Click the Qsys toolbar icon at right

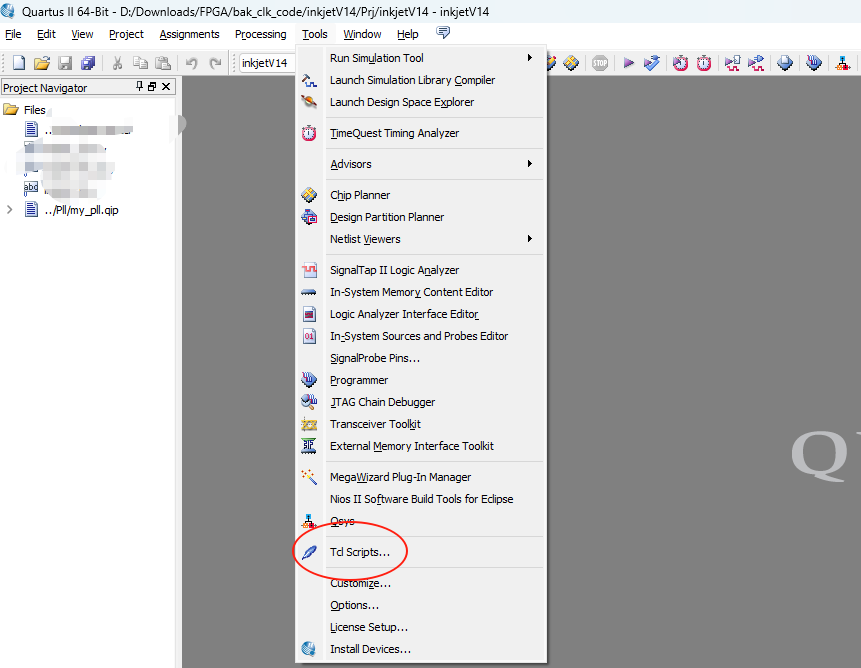click(x=842, y=63)
